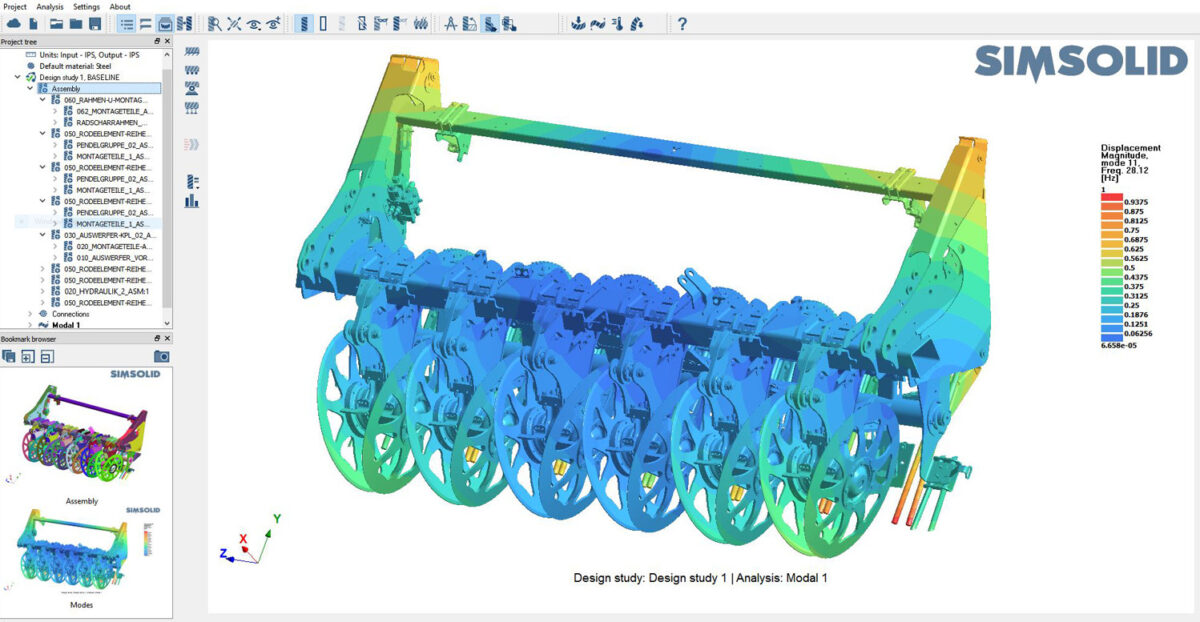Screen dimensions: 1200x622
Task: Toggle the eye visibility toolbar icon
Action: (x=253, y=23)
